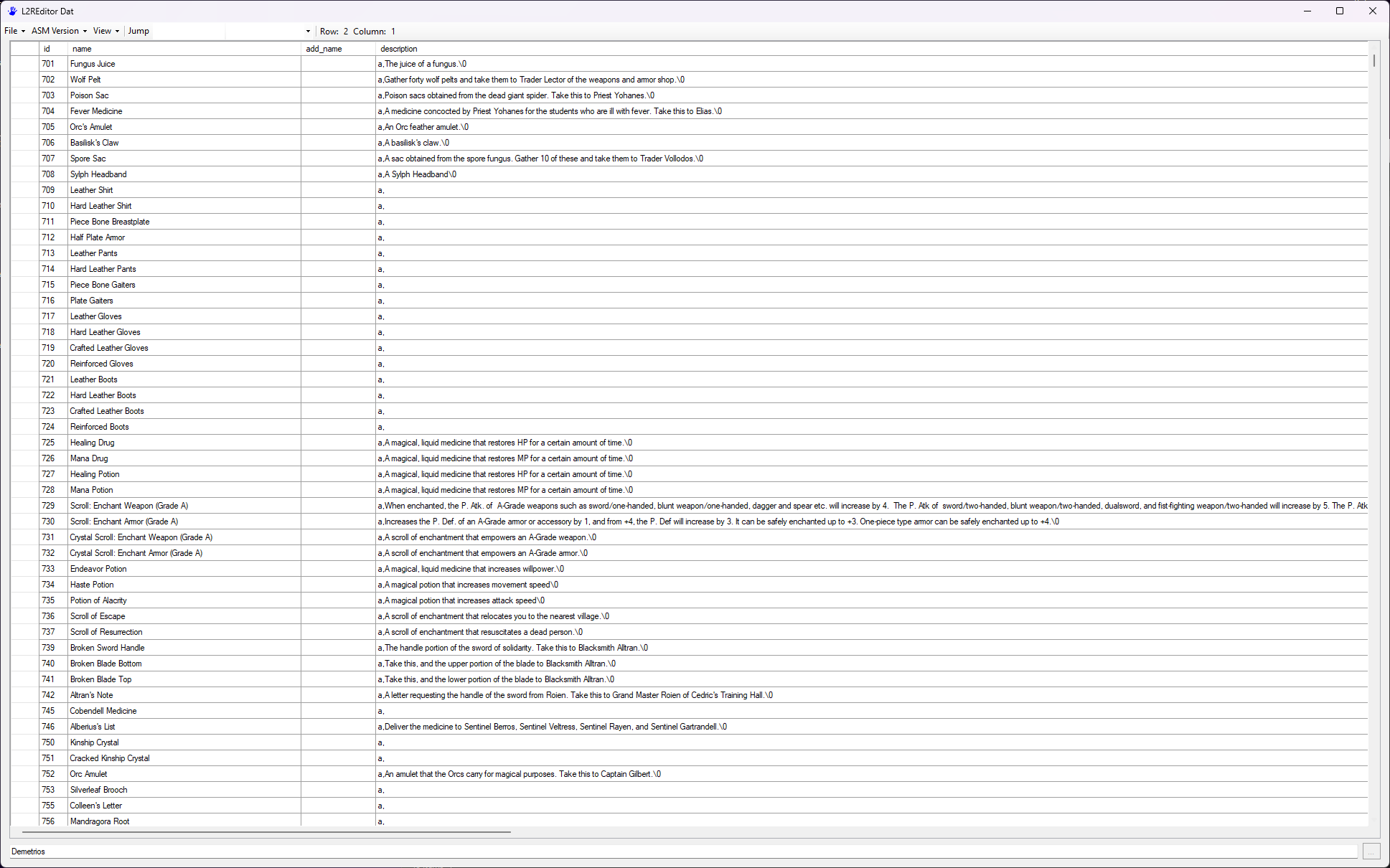Viewport: 1390px width, 868px height.
Task: Open the File menu
Action: point(14,31)
